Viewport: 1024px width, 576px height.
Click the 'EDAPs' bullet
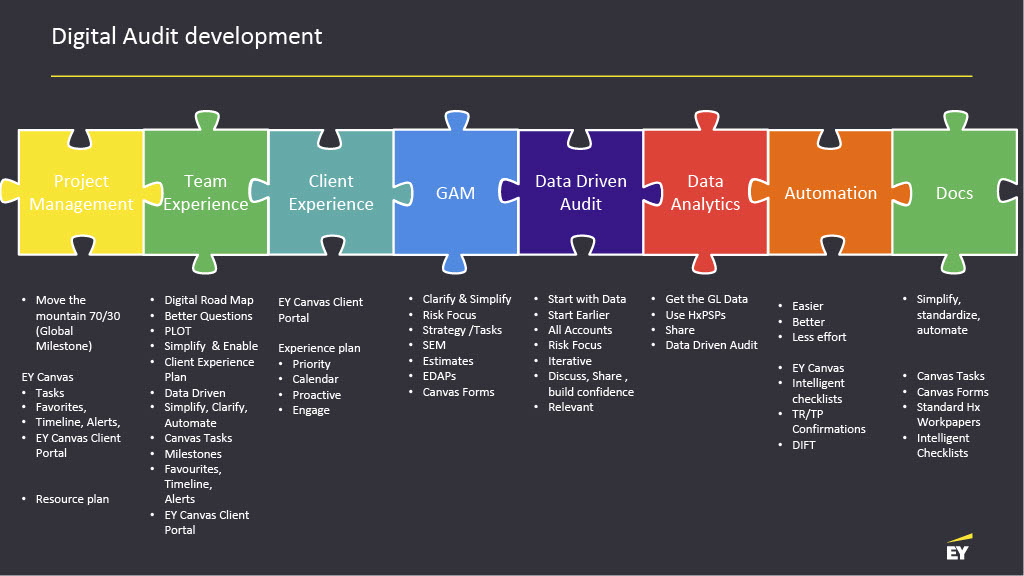coord(439,376)
